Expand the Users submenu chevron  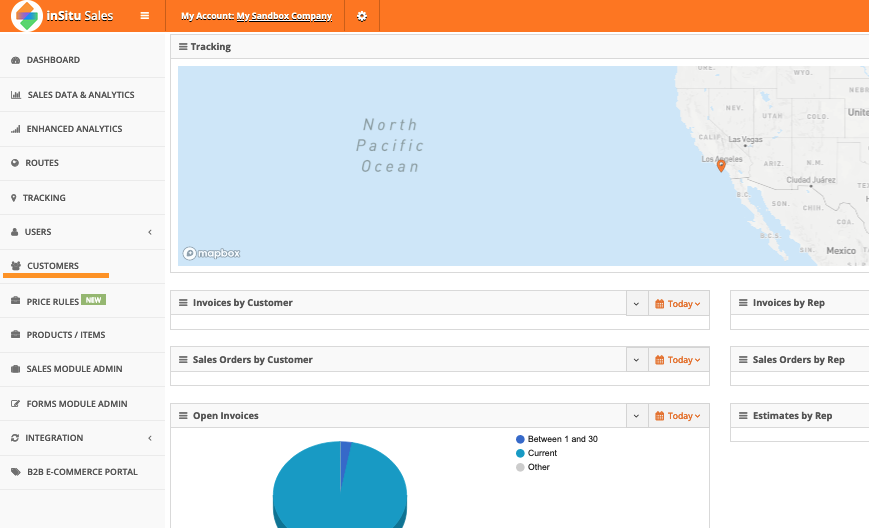pos(150,232)
